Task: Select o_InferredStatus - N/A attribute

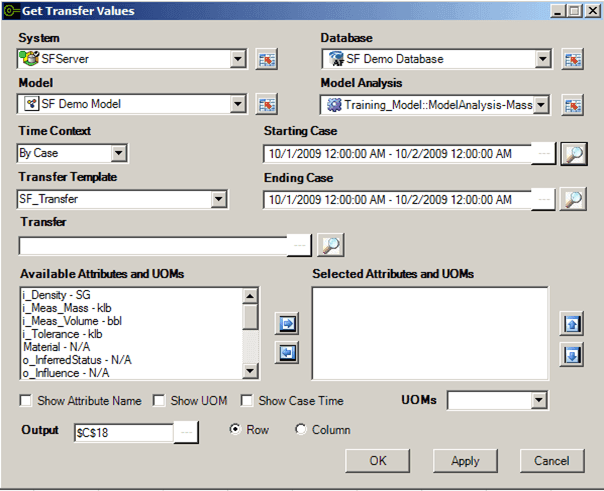Action: coord(132,360)
